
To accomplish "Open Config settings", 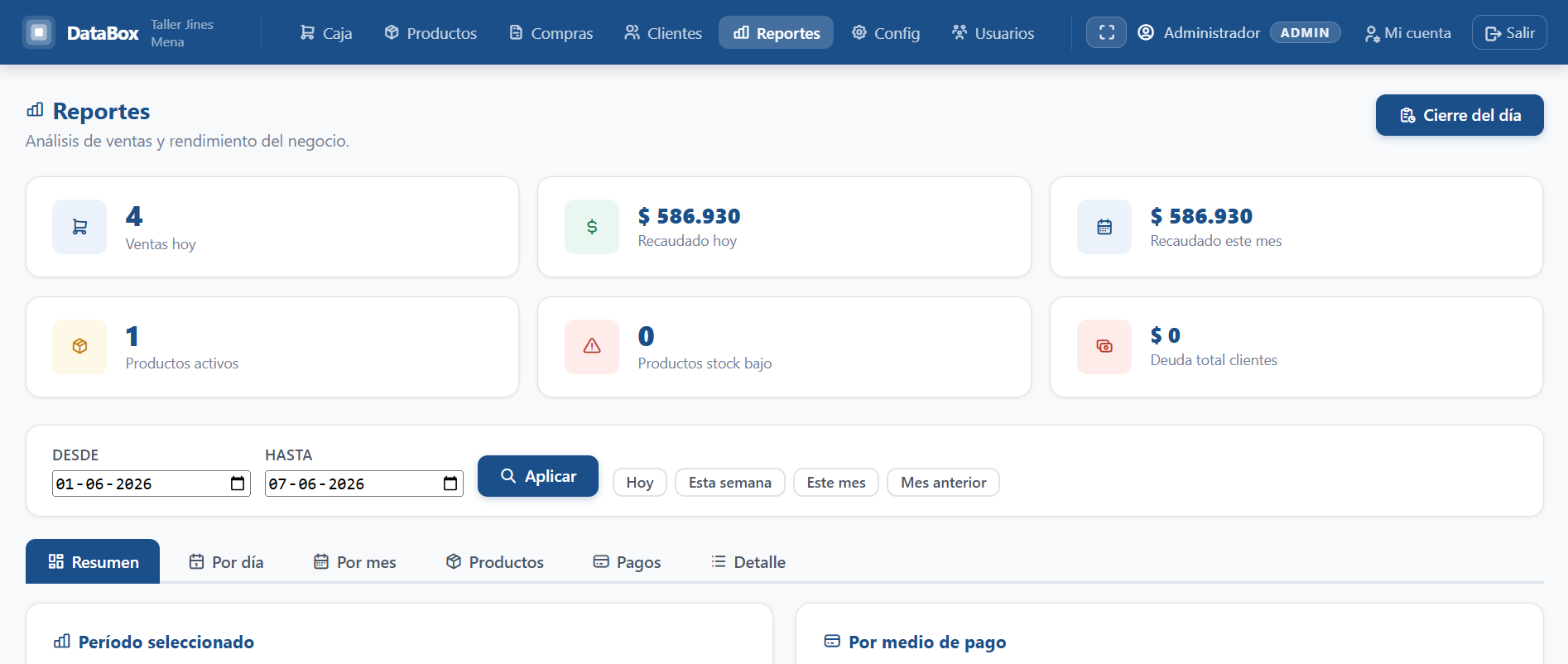I will 886,32.
